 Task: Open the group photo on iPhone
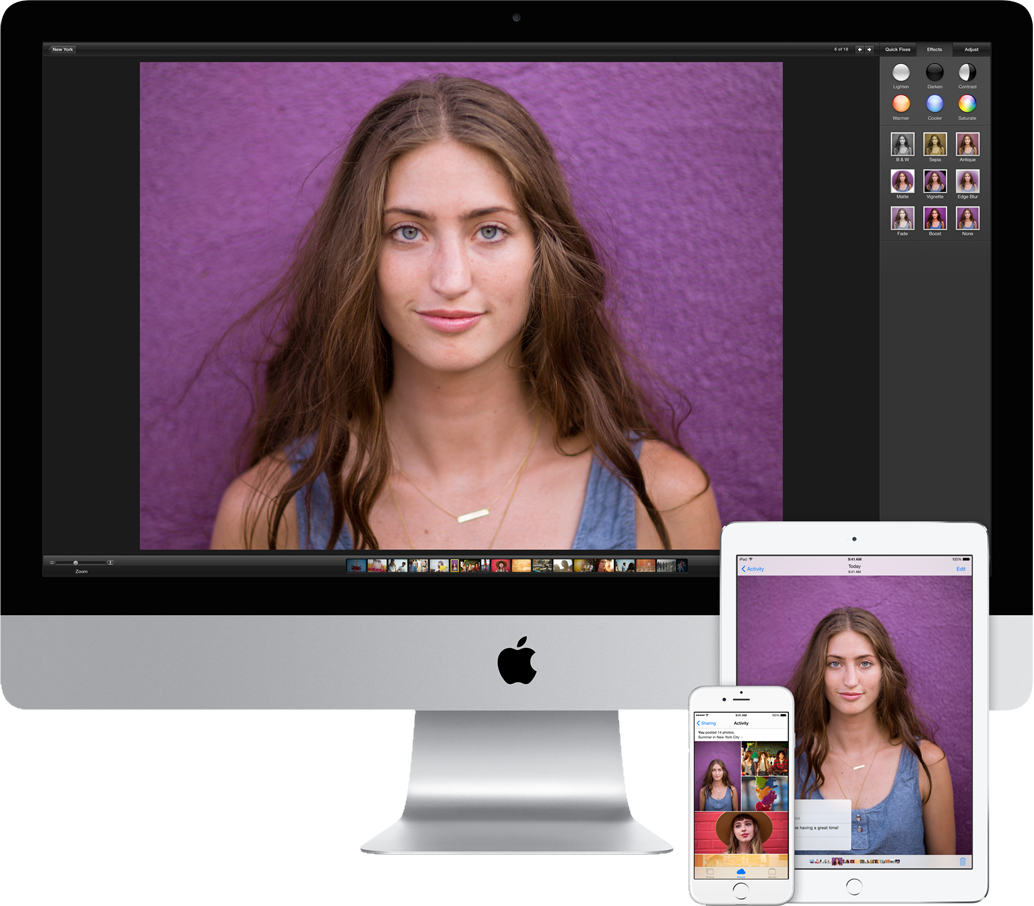(765, 758)
